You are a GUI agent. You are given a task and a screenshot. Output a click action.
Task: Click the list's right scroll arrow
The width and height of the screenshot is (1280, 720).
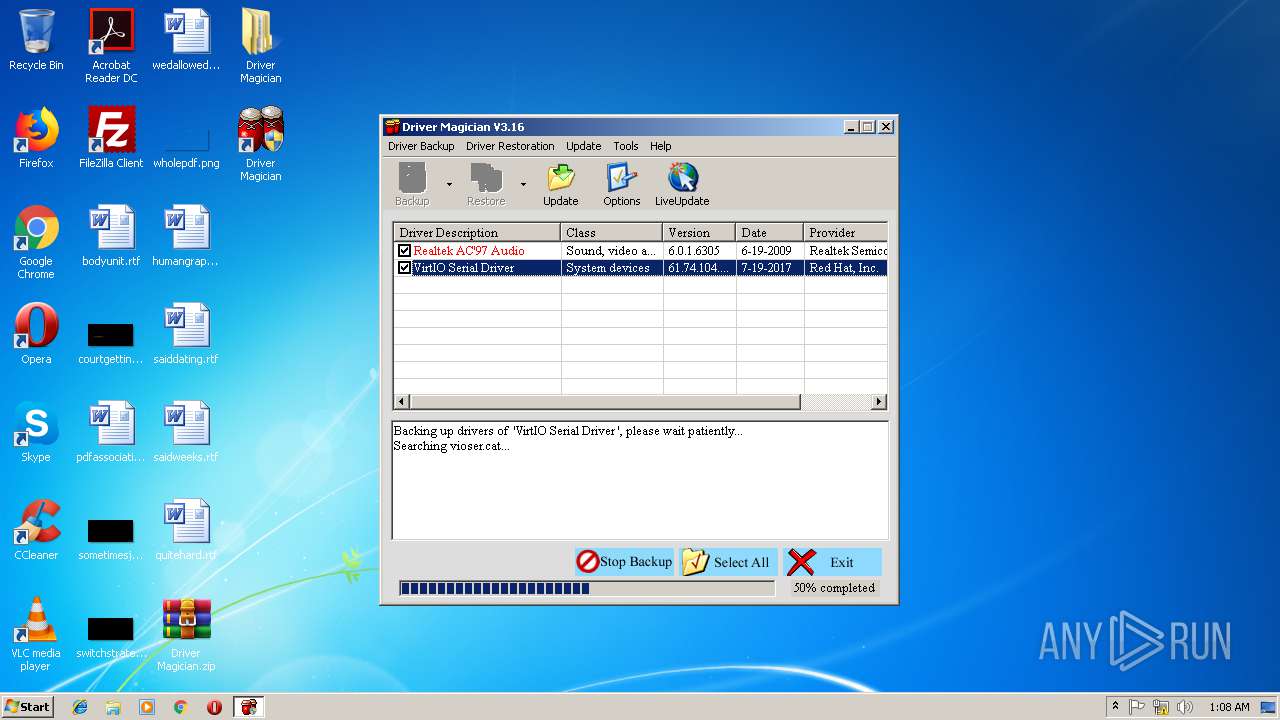[x=879, y=402]
